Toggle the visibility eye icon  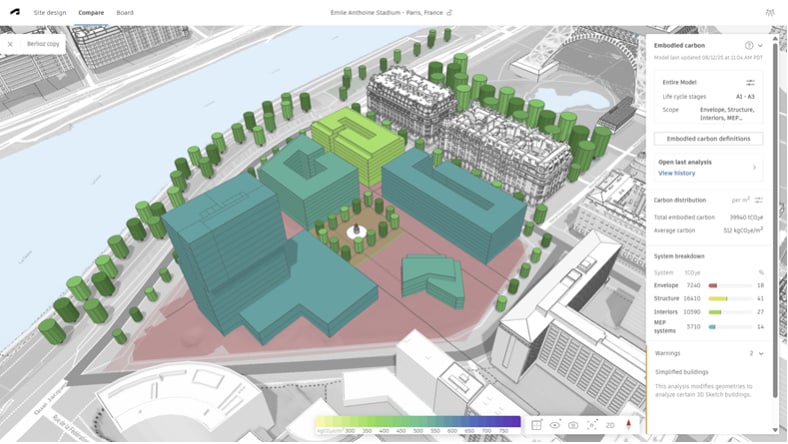(555, 425)
